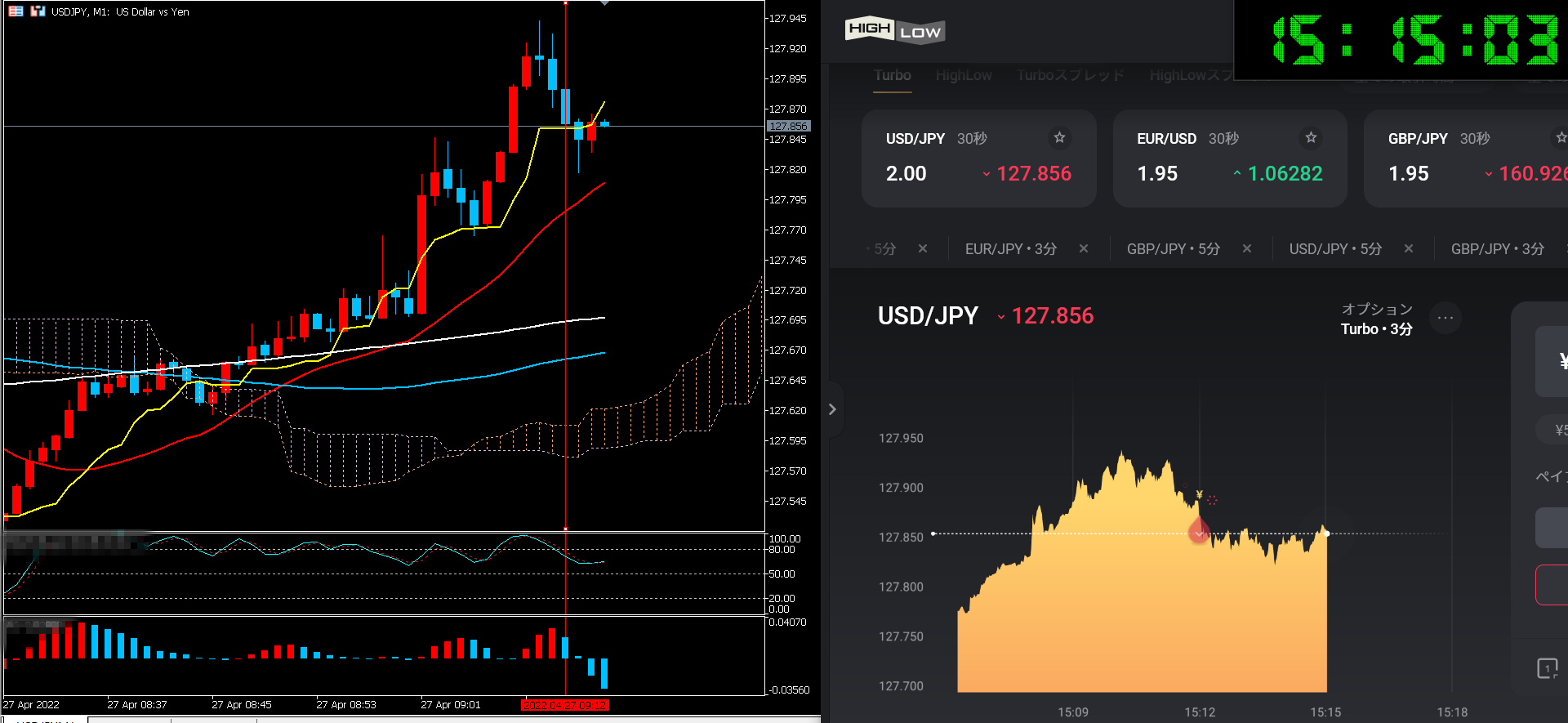Click the one-click trade icon at bottom right
This screenshot has width=1568, height=723.
pyautogui.click(x=1547, y=668)
